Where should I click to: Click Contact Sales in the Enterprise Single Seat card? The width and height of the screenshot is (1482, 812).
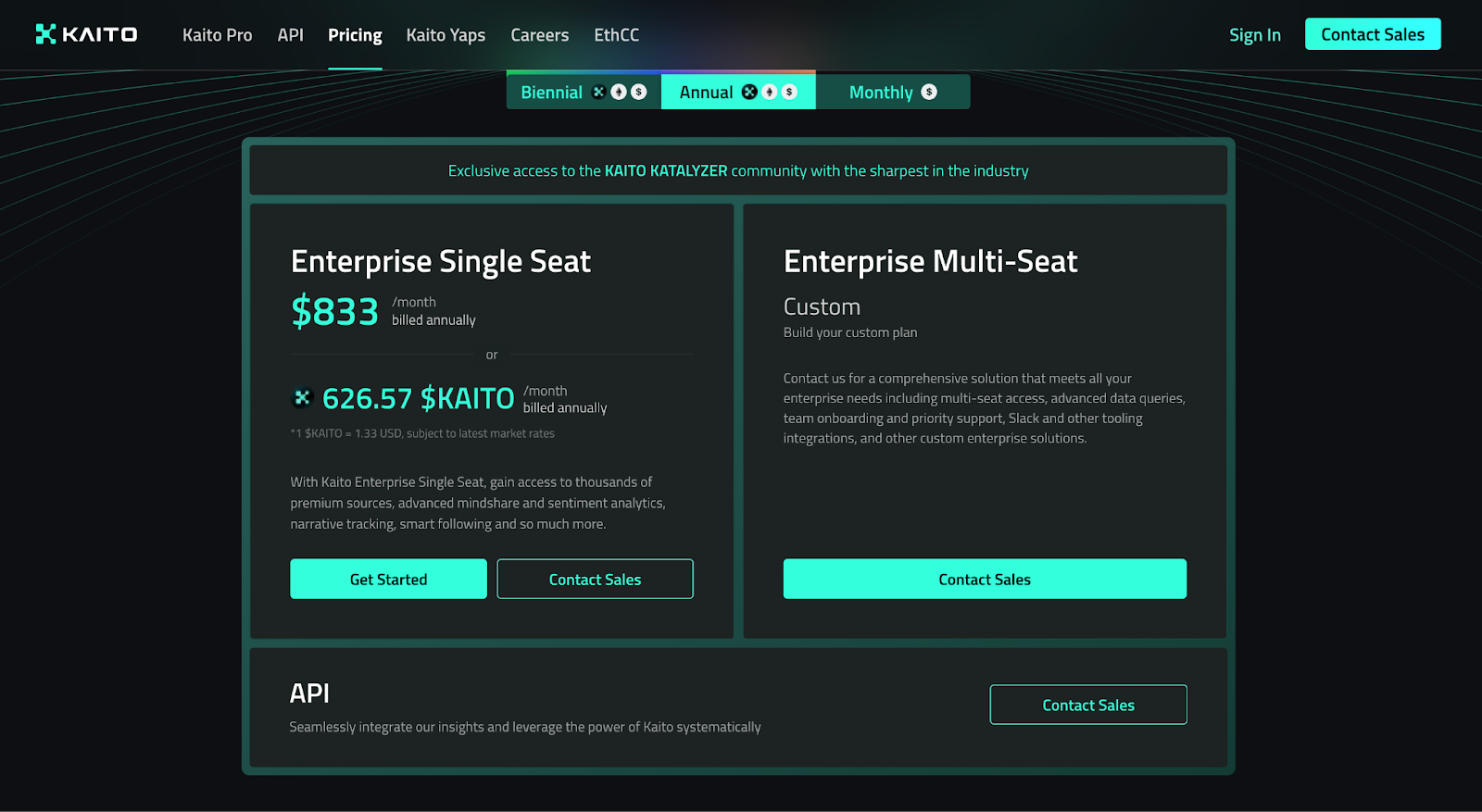click(x=595, y=579)
